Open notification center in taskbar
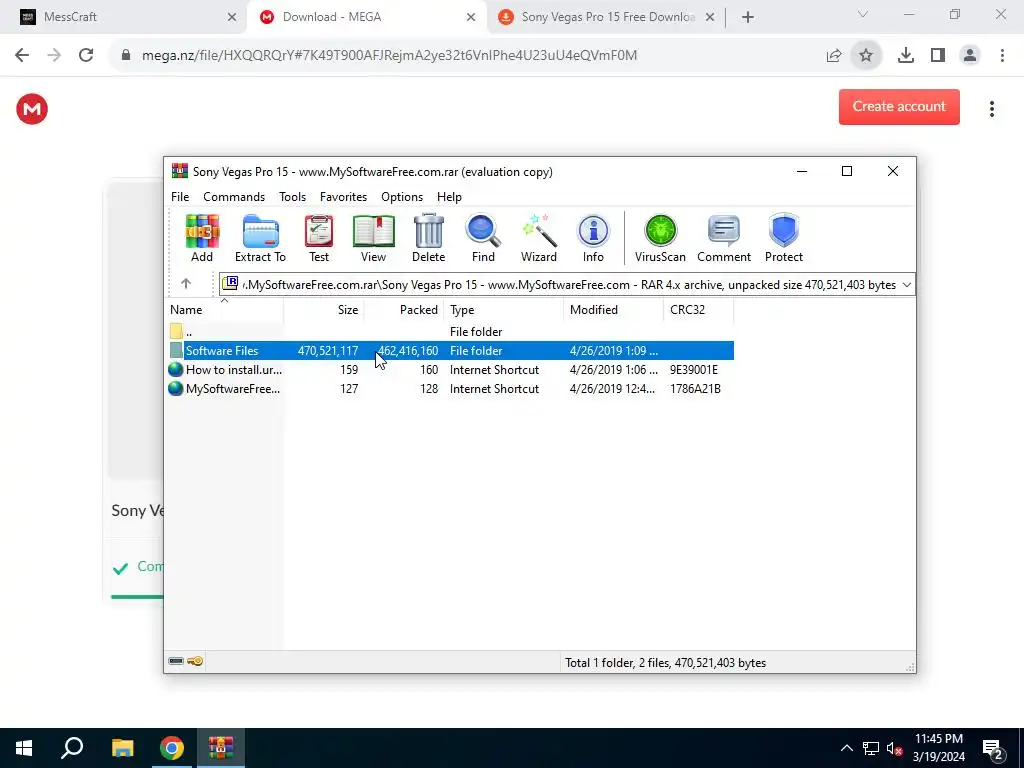This screenshot has width=1024, height=768. [x=992, y=748]
